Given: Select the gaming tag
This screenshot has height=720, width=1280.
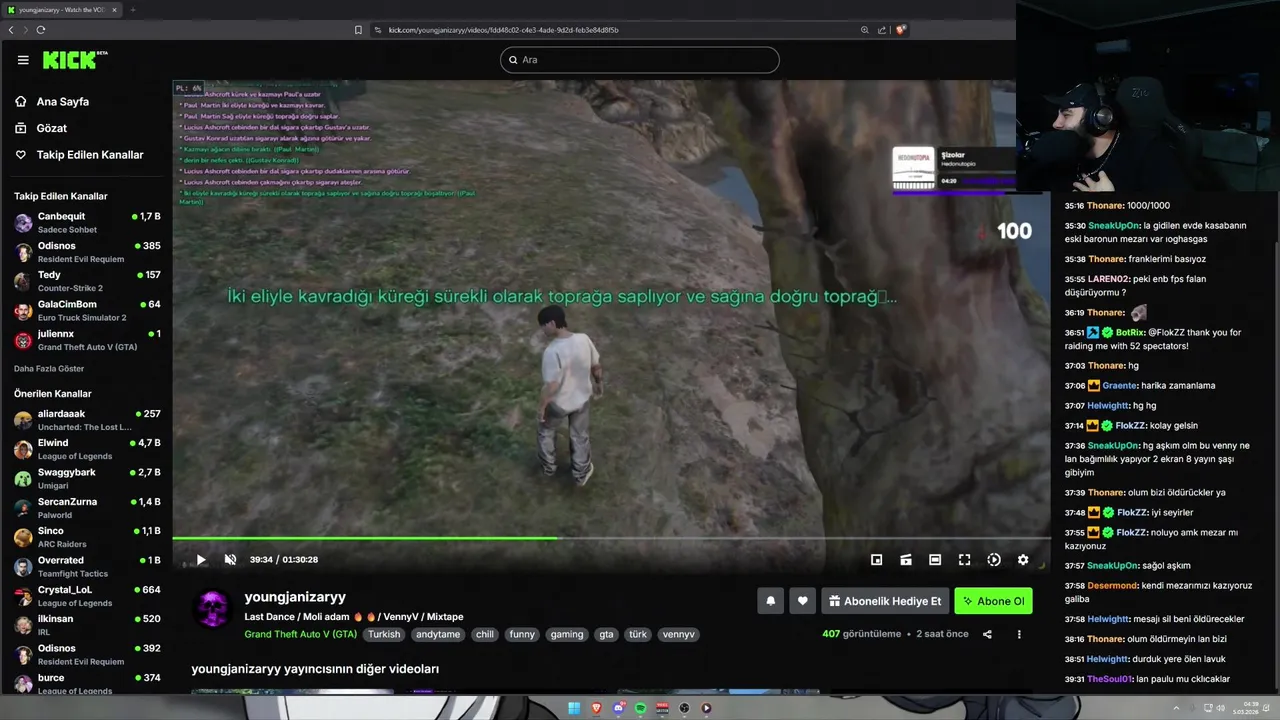Looking at the screenshot, I should point(567,634).
